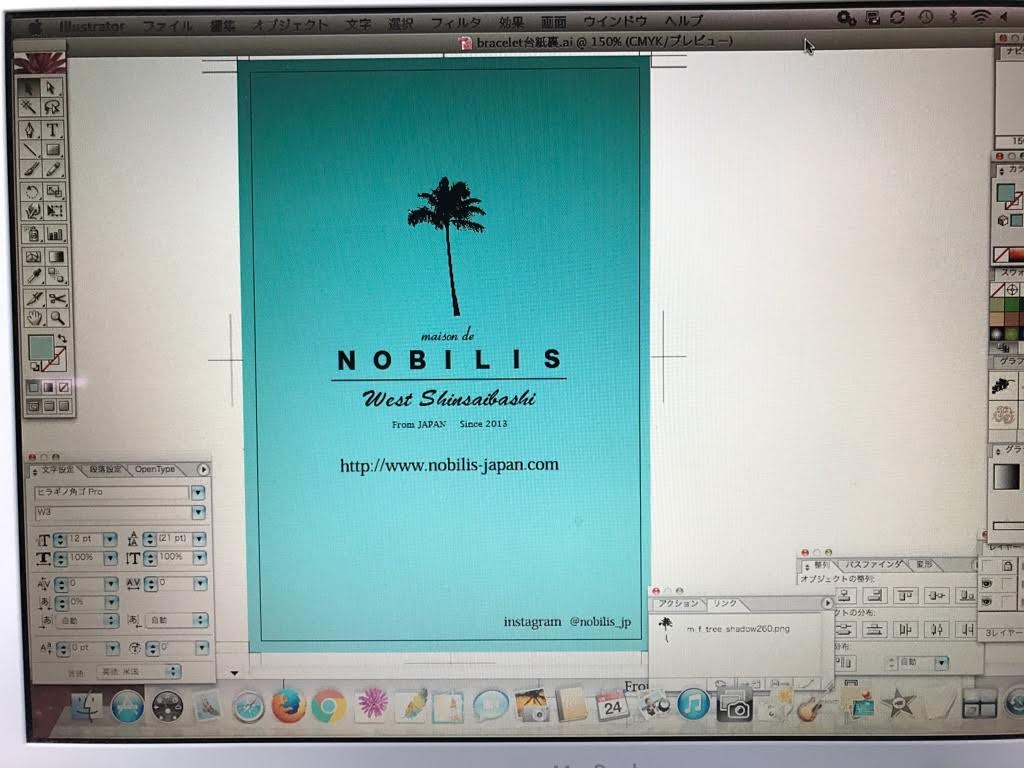Select the Scissors tool
1024x768 pixels.
click(57, 298)
